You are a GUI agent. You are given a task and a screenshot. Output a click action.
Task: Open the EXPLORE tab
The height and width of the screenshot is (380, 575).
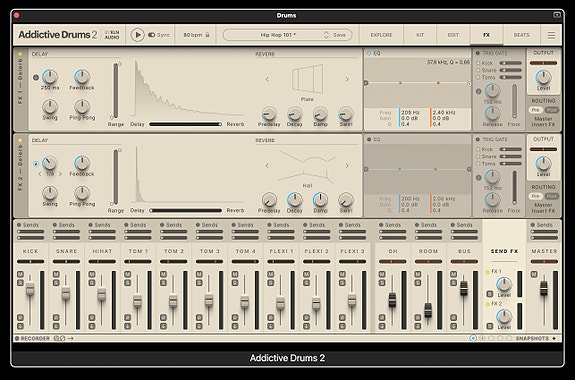point(381,35)
